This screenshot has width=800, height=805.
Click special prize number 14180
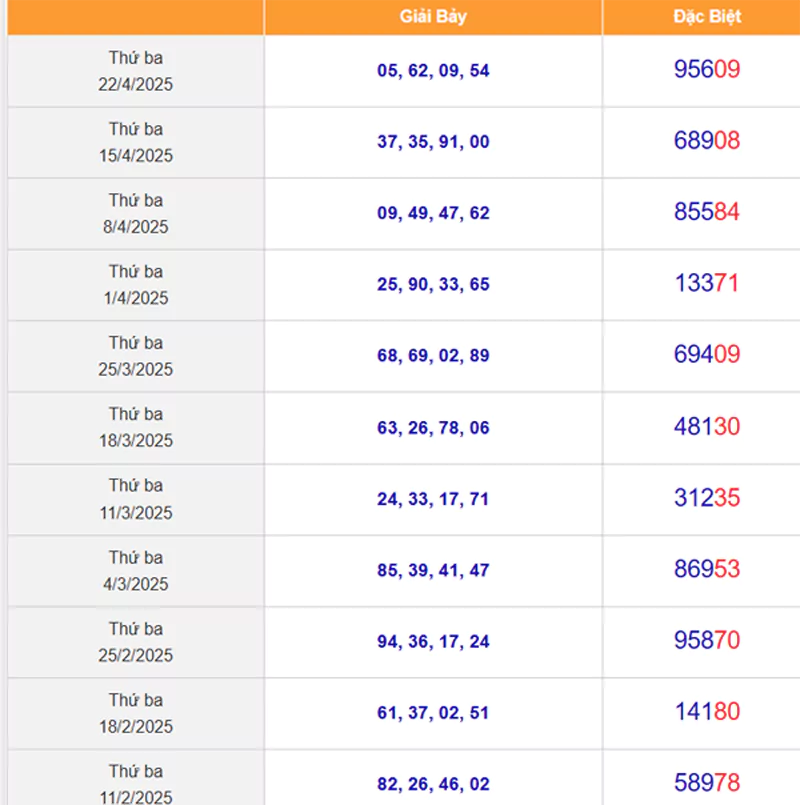point(706,712)
